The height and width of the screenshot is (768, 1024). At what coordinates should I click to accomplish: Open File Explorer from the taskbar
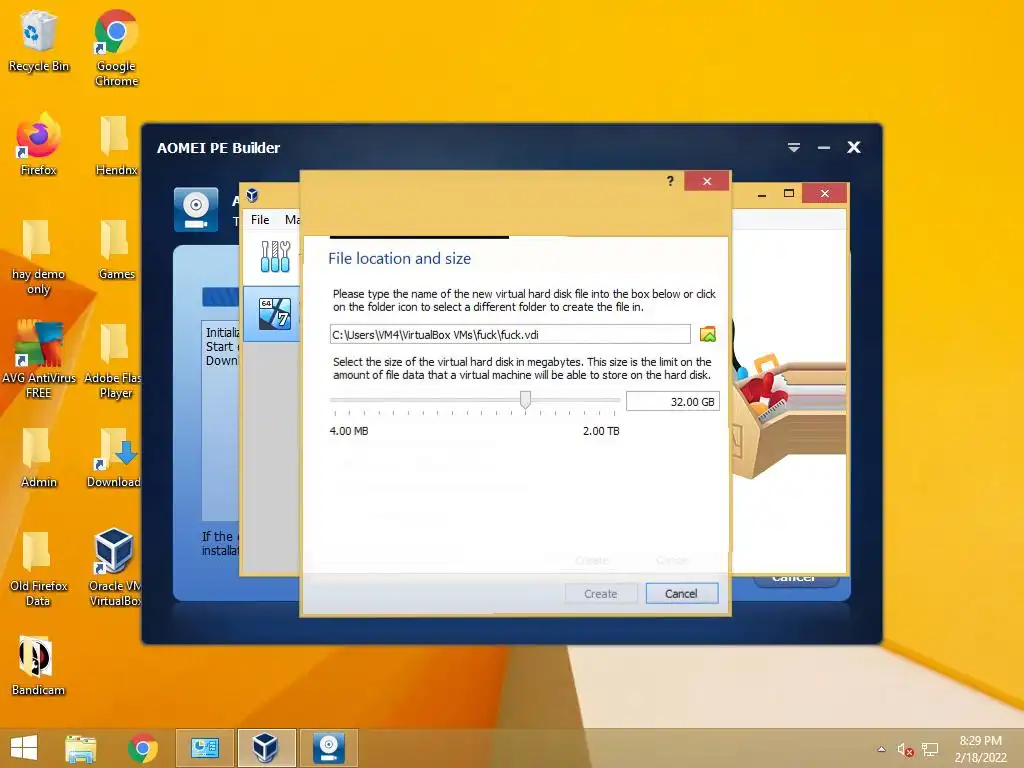tap(81, 748)
